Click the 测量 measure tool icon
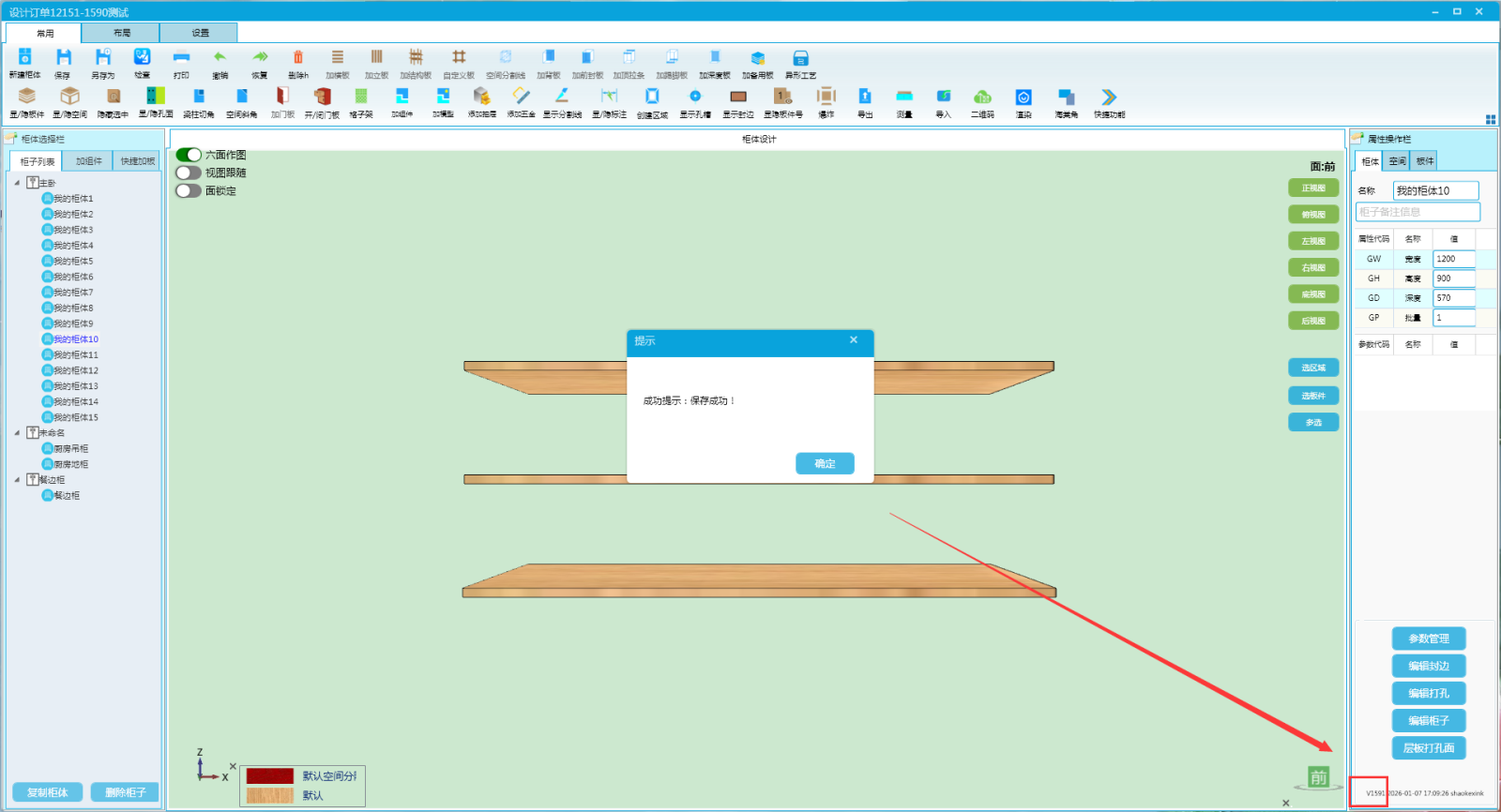The height and width of the screenshot is (812, 1501). click(904, 98)
